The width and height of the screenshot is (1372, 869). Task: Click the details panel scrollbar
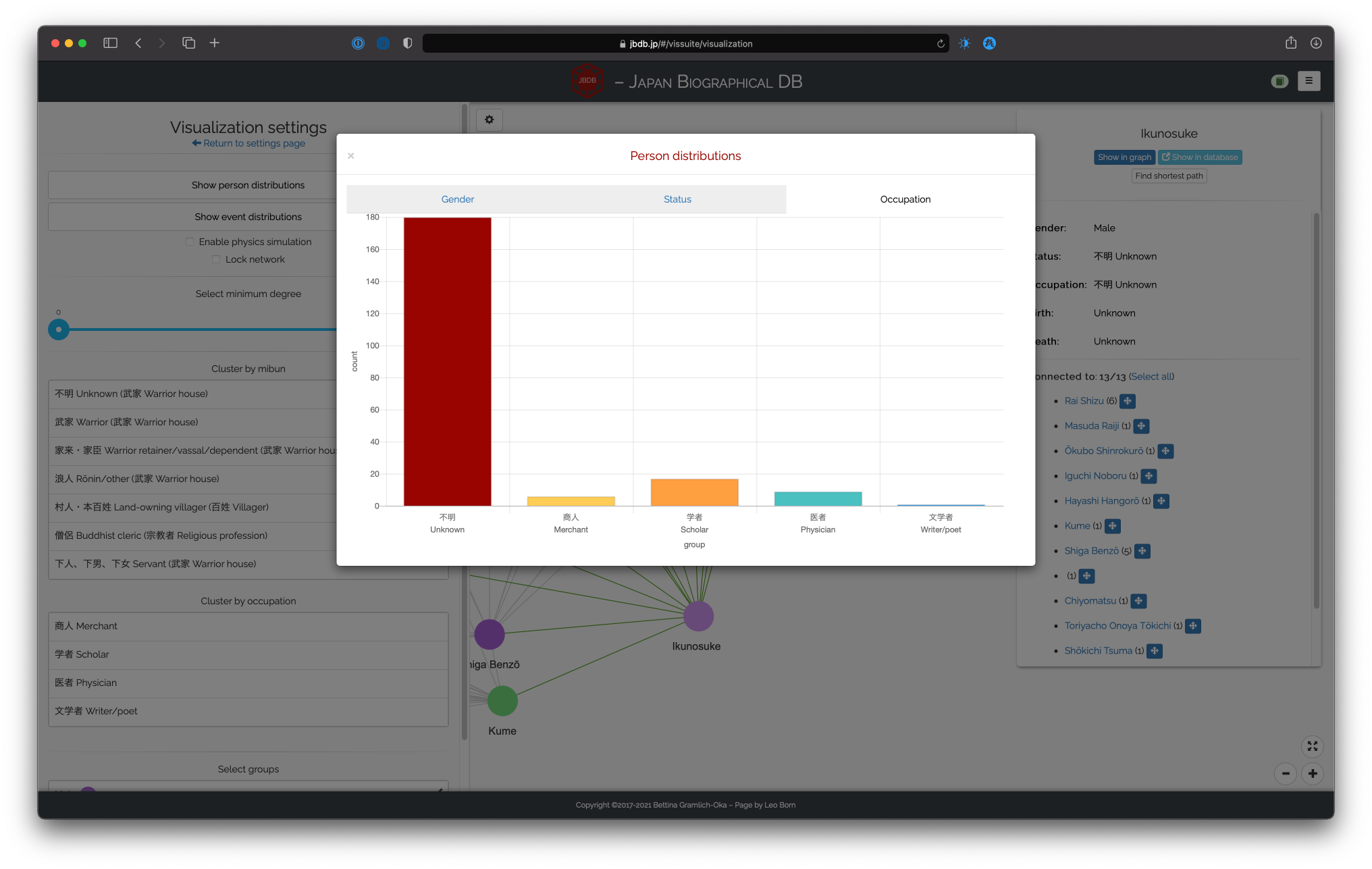point(1315,411)
